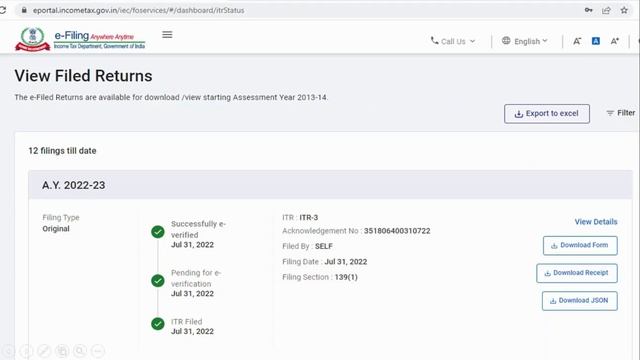Click the share page icon in address bar
This screenshot has height=360, width=640.
click(x=606, y=10)
